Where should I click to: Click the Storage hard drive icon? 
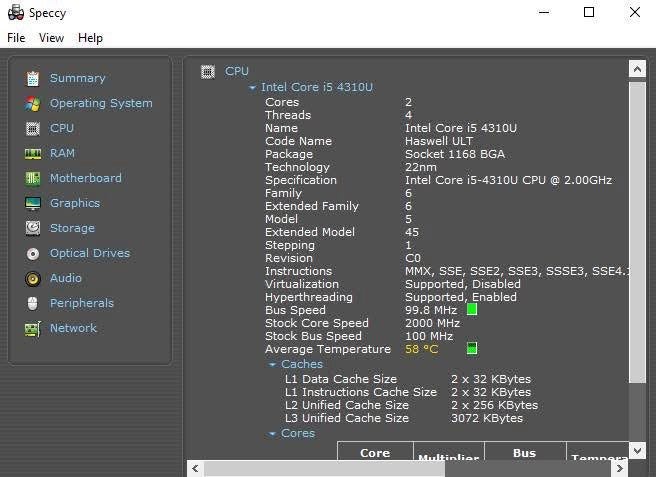[x=33, y=228]
